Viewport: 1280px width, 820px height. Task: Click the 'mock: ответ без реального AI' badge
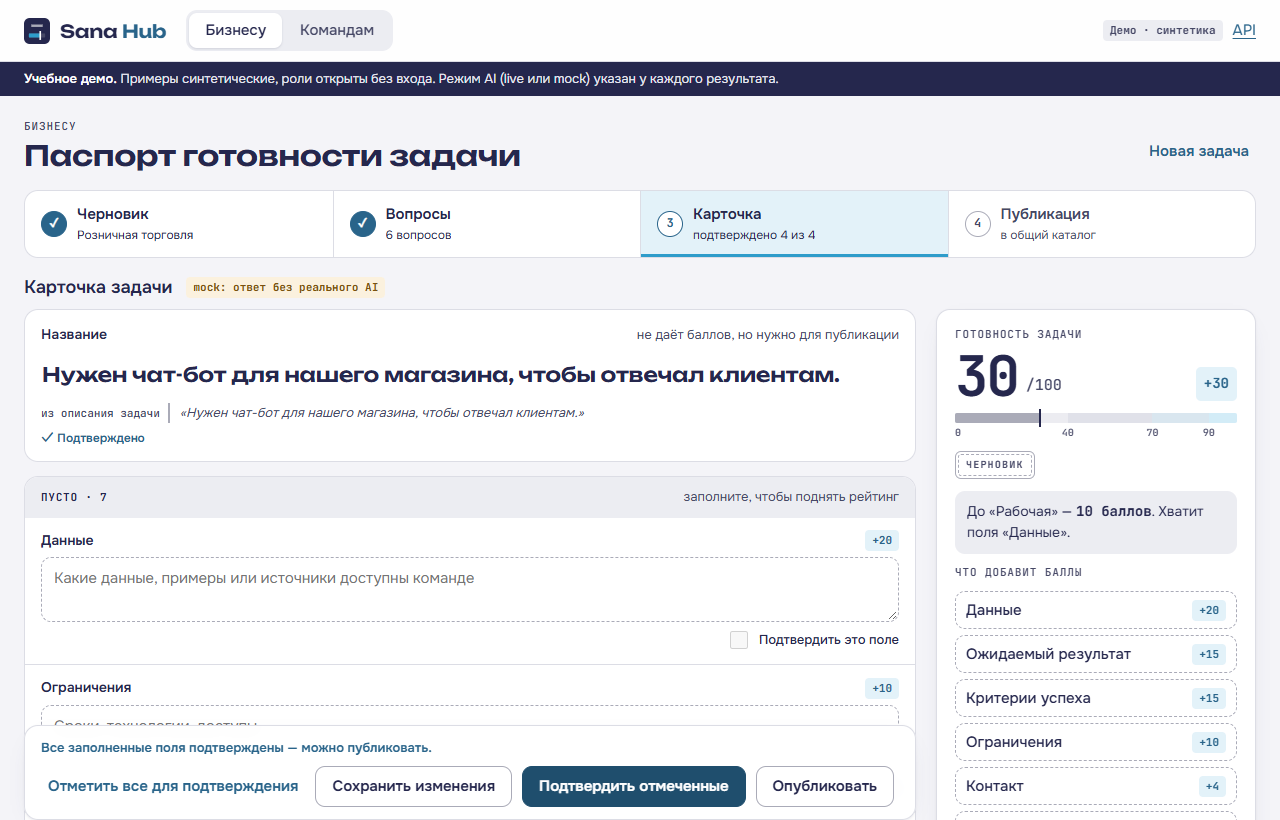coord(285,288)
